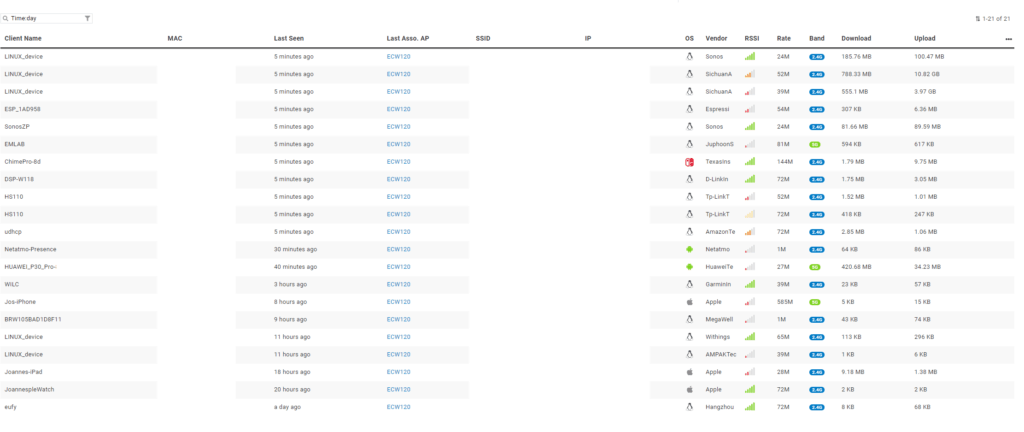Select the BRW105BAD1D8F11 client row

[33, 319]
